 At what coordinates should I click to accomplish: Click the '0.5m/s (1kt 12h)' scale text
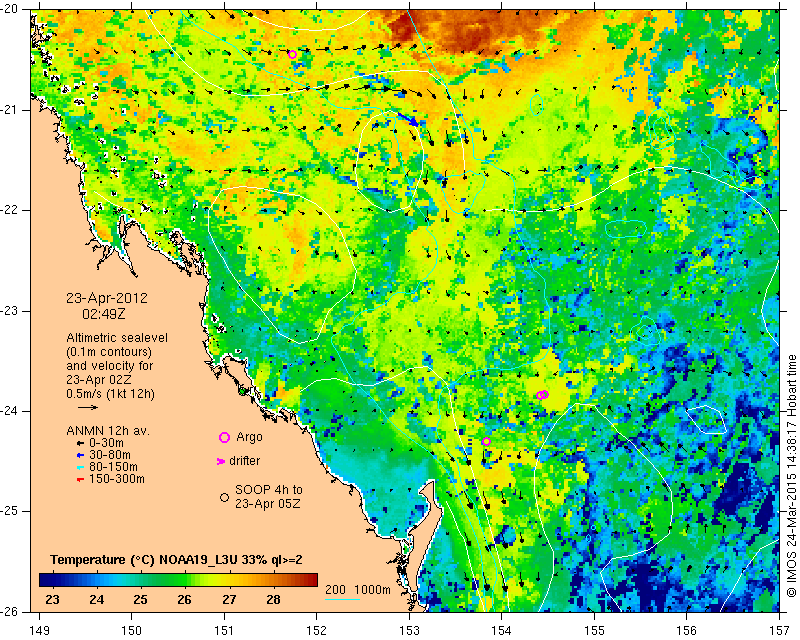coord(110,394)
